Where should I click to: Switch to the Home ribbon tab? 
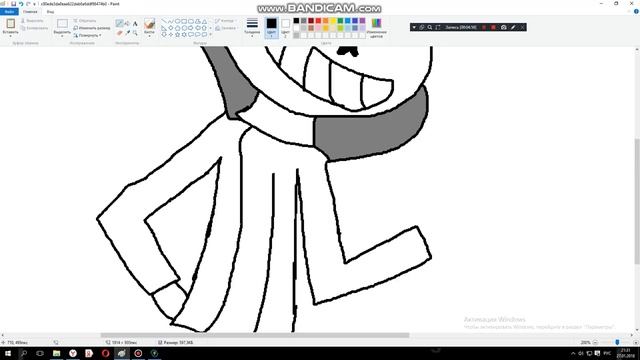pyautogui.click(x=30, y=12)
